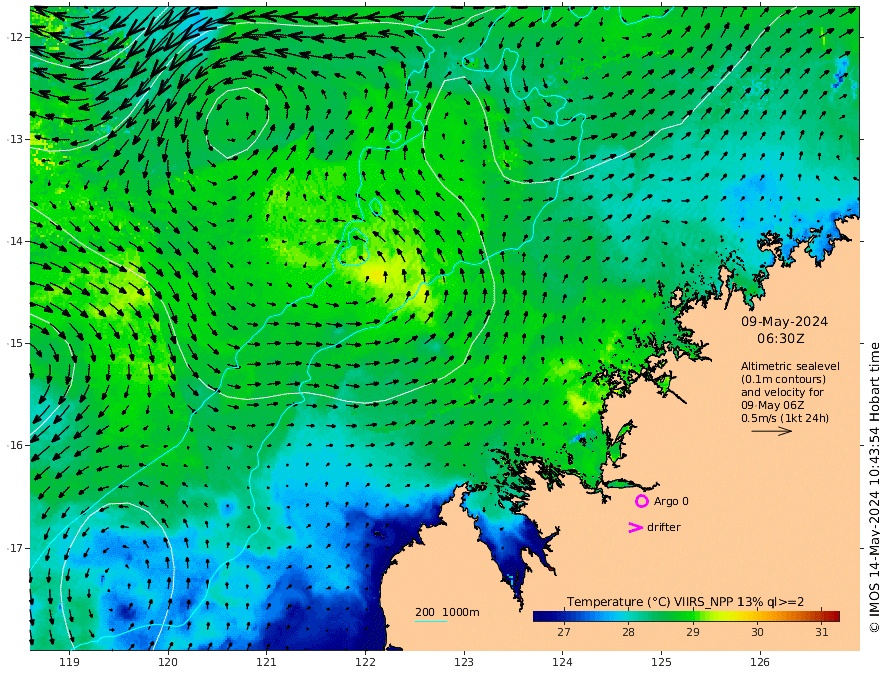The image size is (880, 680).
Task: Click the '09-May 06Z' legend text
Action: 773,405
